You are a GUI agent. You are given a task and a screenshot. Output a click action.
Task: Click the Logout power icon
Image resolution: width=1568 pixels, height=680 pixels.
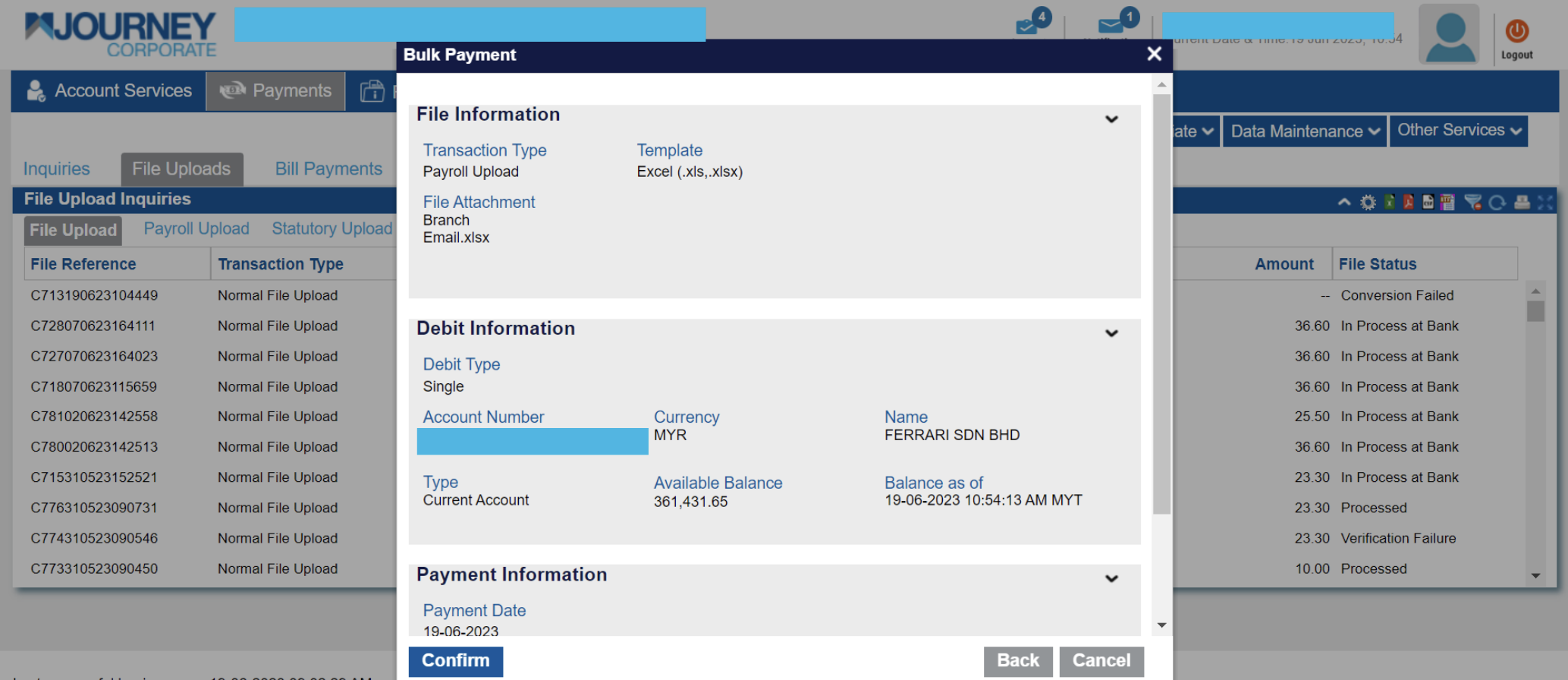click(x=1516, y=31)
